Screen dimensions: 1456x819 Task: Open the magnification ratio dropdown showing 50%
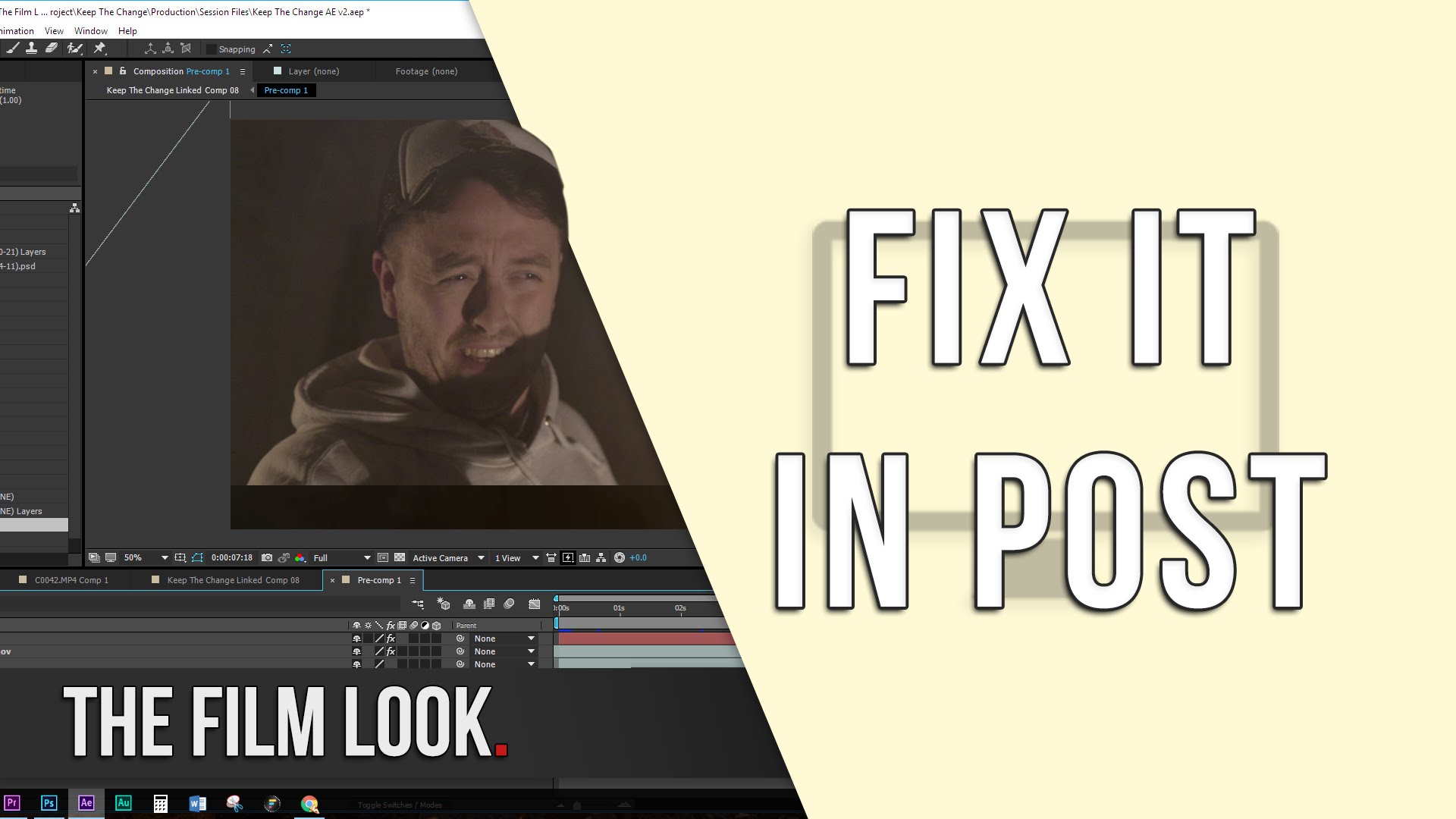tap(144, 557)
